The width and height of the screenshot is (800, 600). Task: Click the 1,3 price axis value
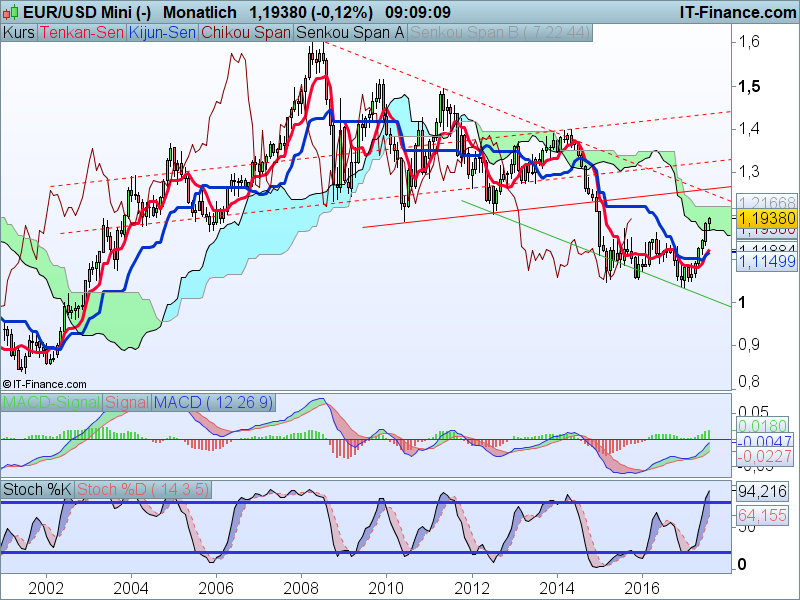[x=749, y=171]
